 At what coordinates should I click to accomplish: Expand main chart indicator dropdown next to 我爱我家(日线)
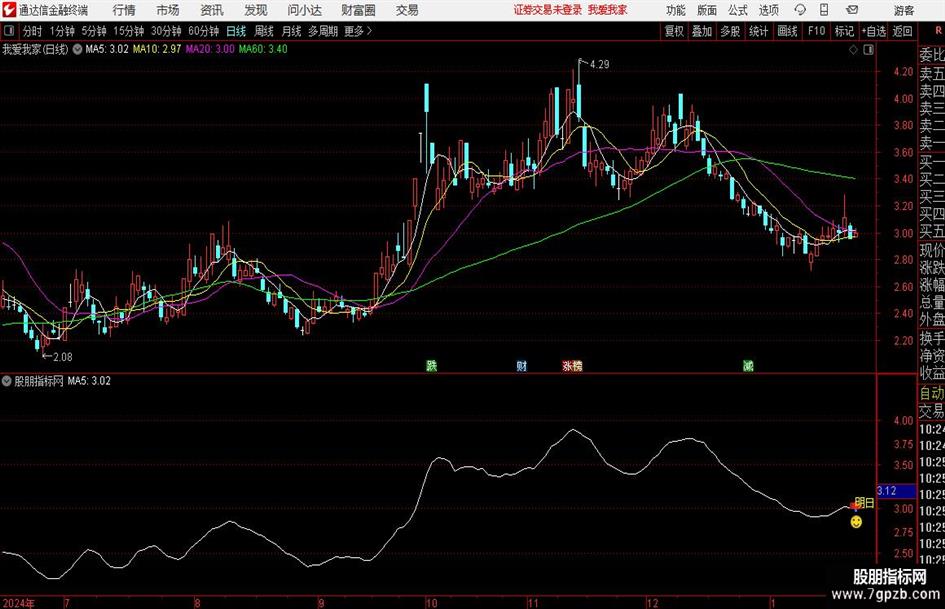pos(77,49)
